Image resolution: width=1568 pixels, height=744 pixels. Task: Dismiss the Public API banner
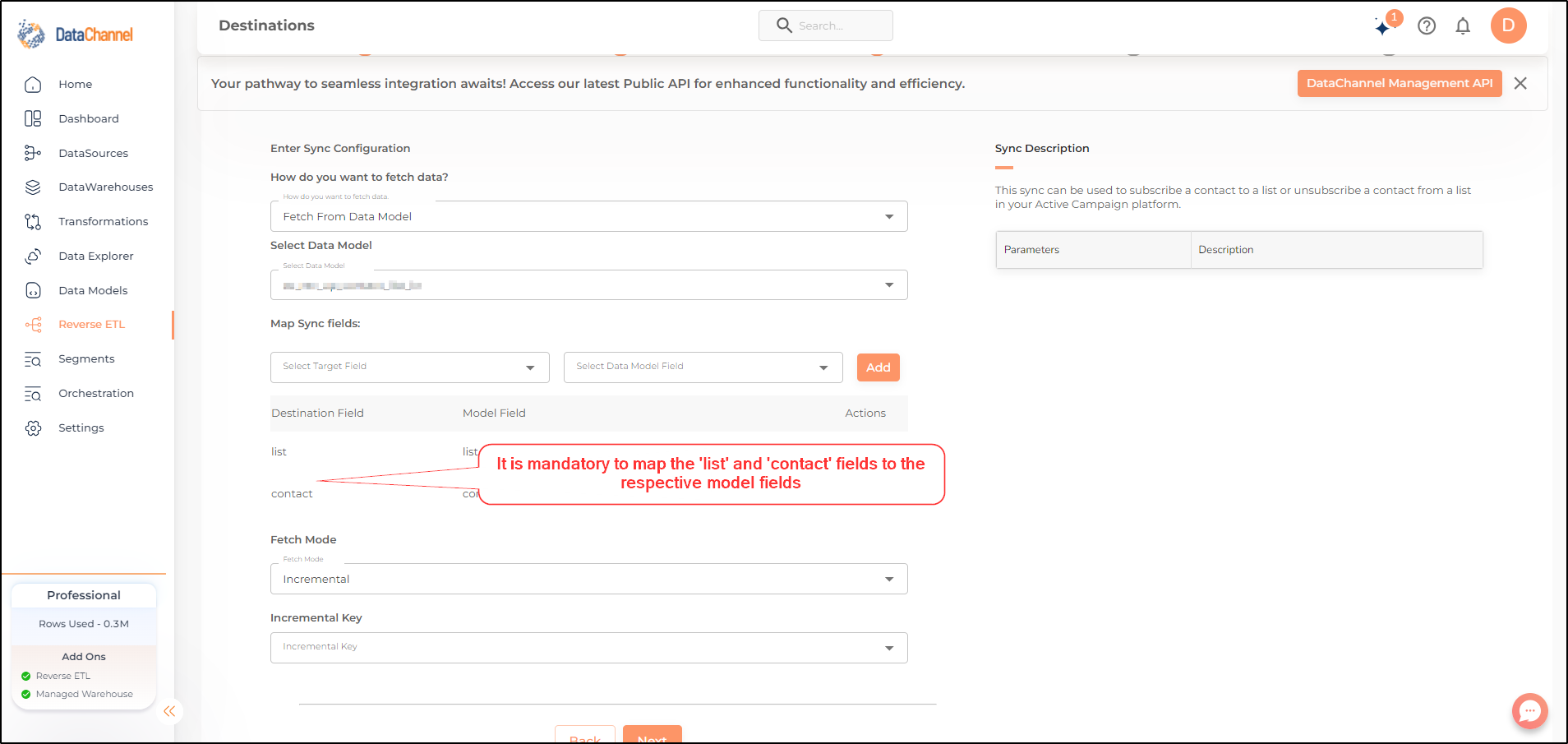[x=1520, y=83]
